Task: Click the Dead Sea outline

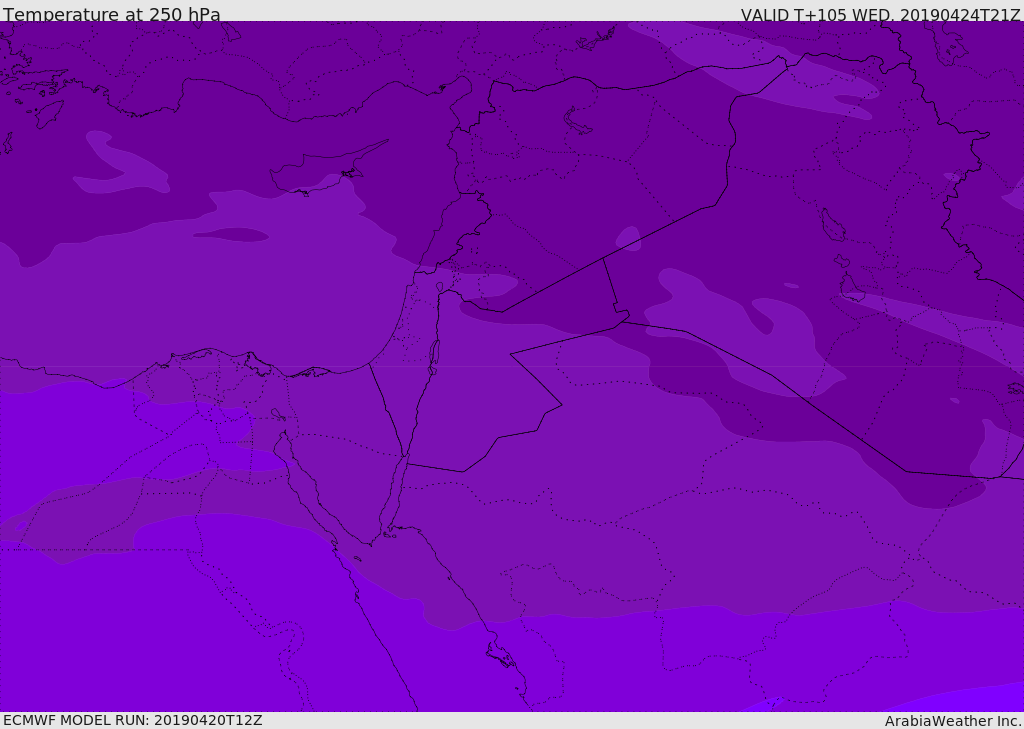Action: [x=434, y=354]
